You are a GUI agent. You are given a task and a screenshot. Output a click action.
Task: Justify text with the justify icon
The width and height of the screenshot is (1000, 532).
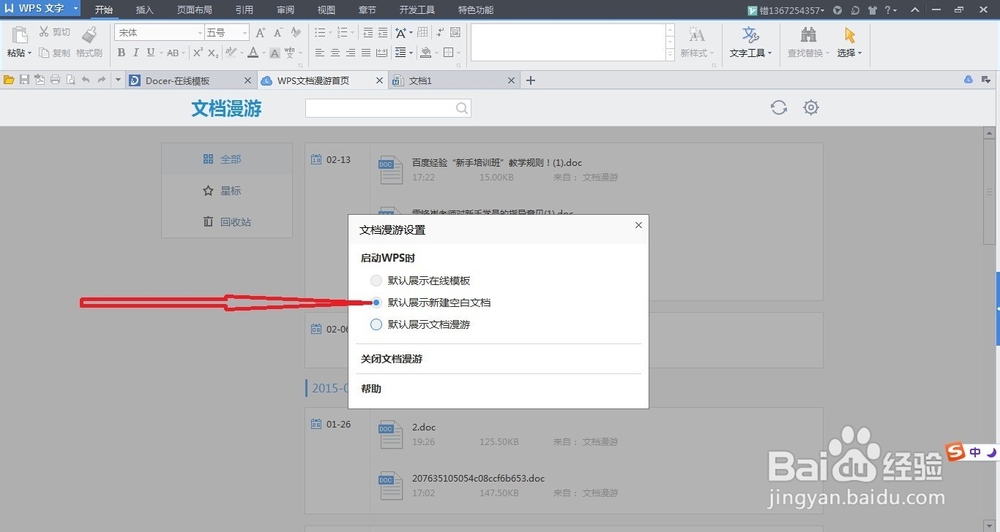click(x=366, y=53)
